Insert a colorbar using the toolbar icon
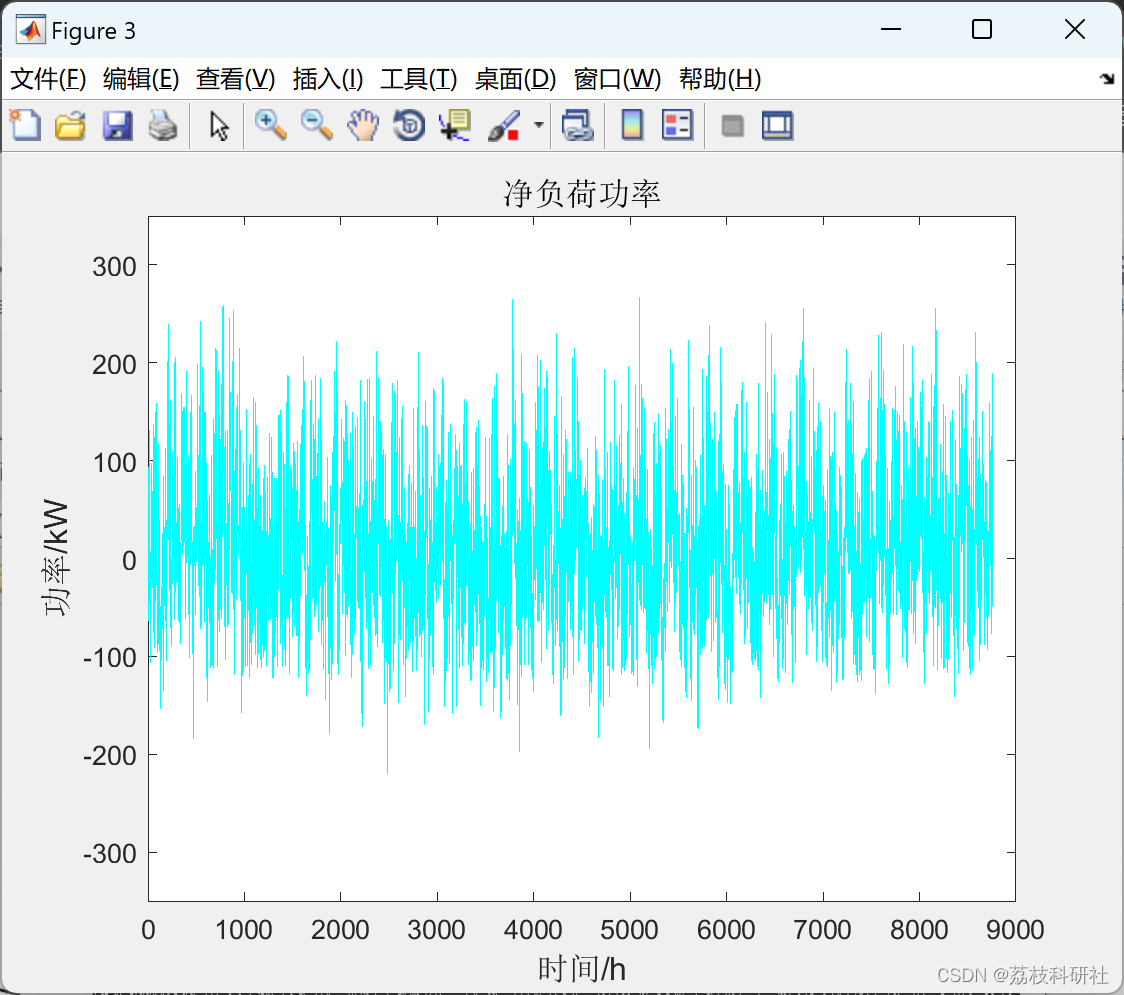The width and height of the screenshot is (1124, 995). [x=632, y=125]
